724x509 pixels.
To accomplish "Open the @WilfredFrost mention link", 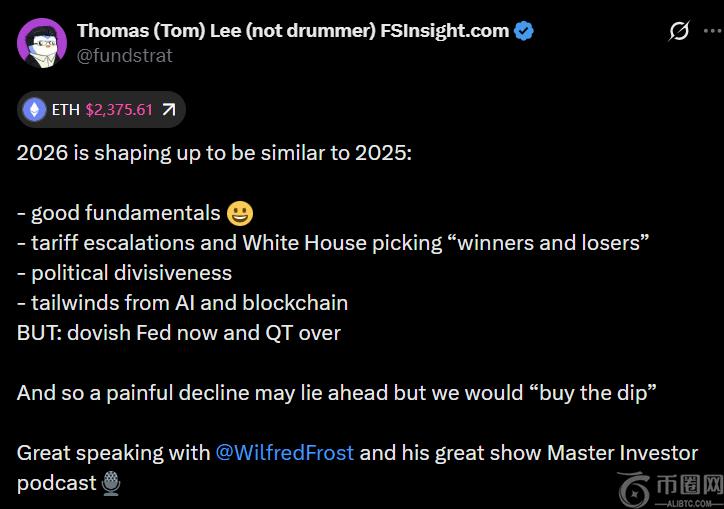I will (284, 453).
